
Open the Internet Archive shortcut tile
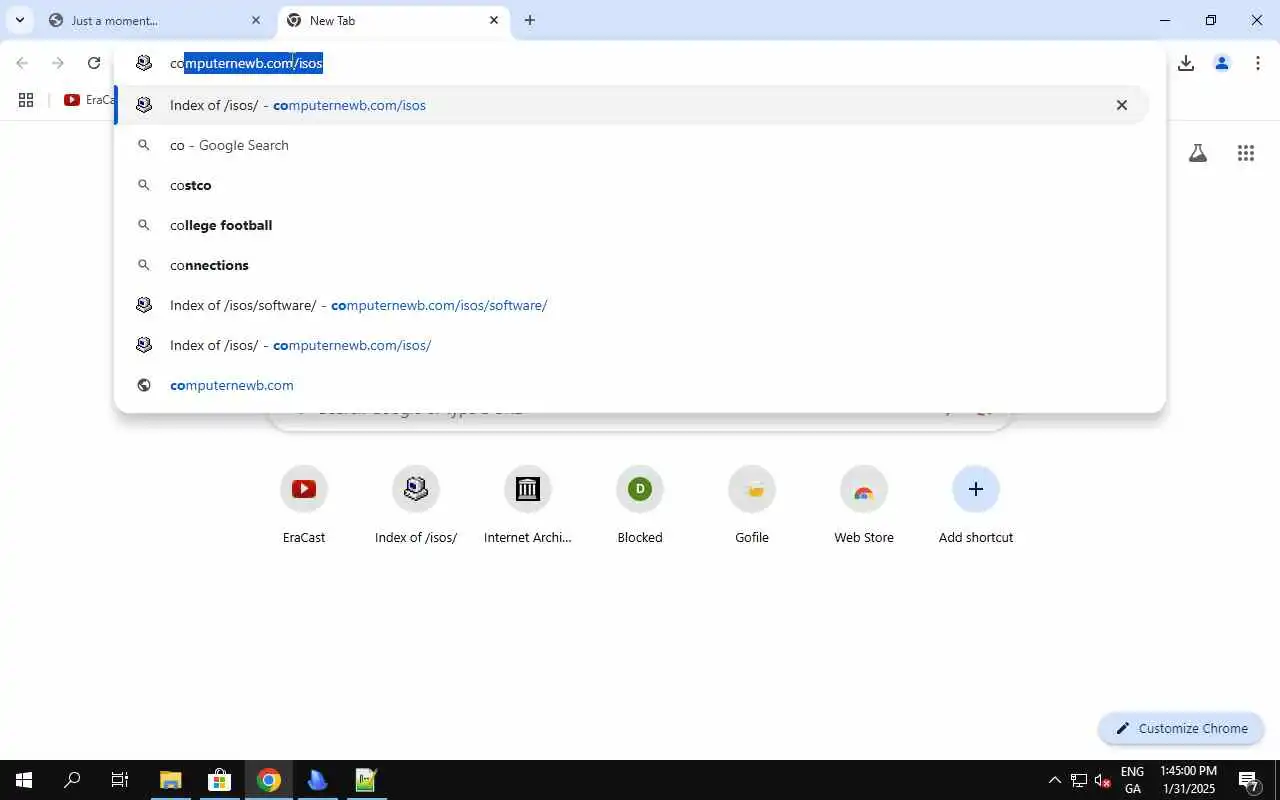tap(528, 505)
